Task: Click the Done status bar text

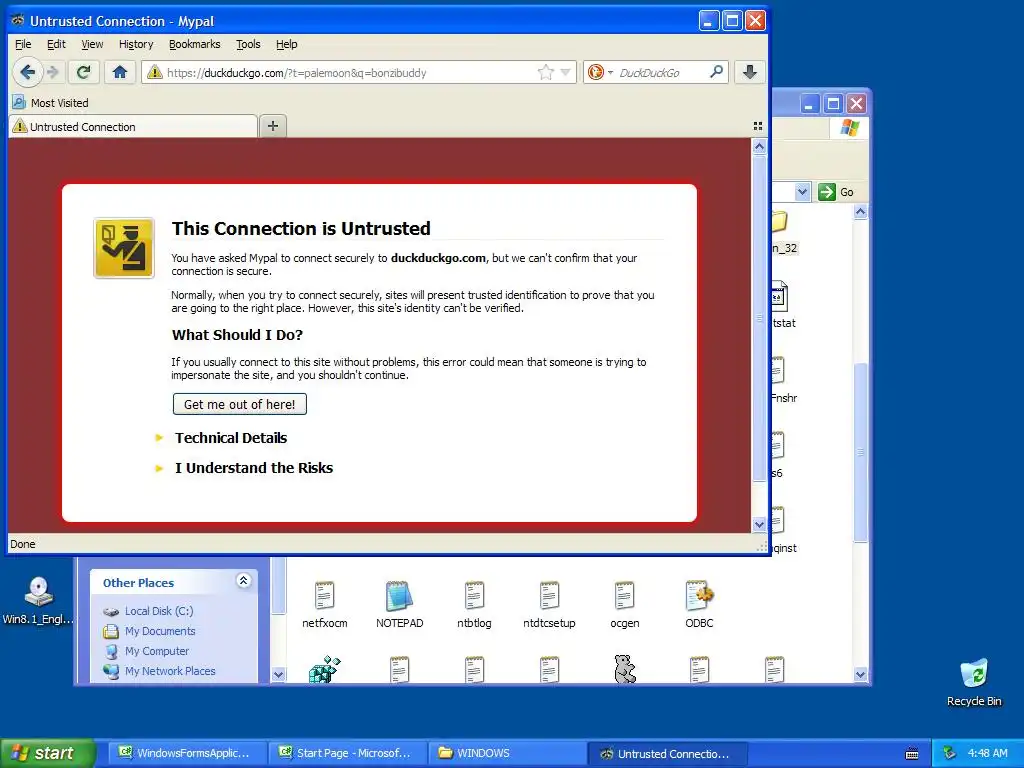Action: click(x=22, y=544)
